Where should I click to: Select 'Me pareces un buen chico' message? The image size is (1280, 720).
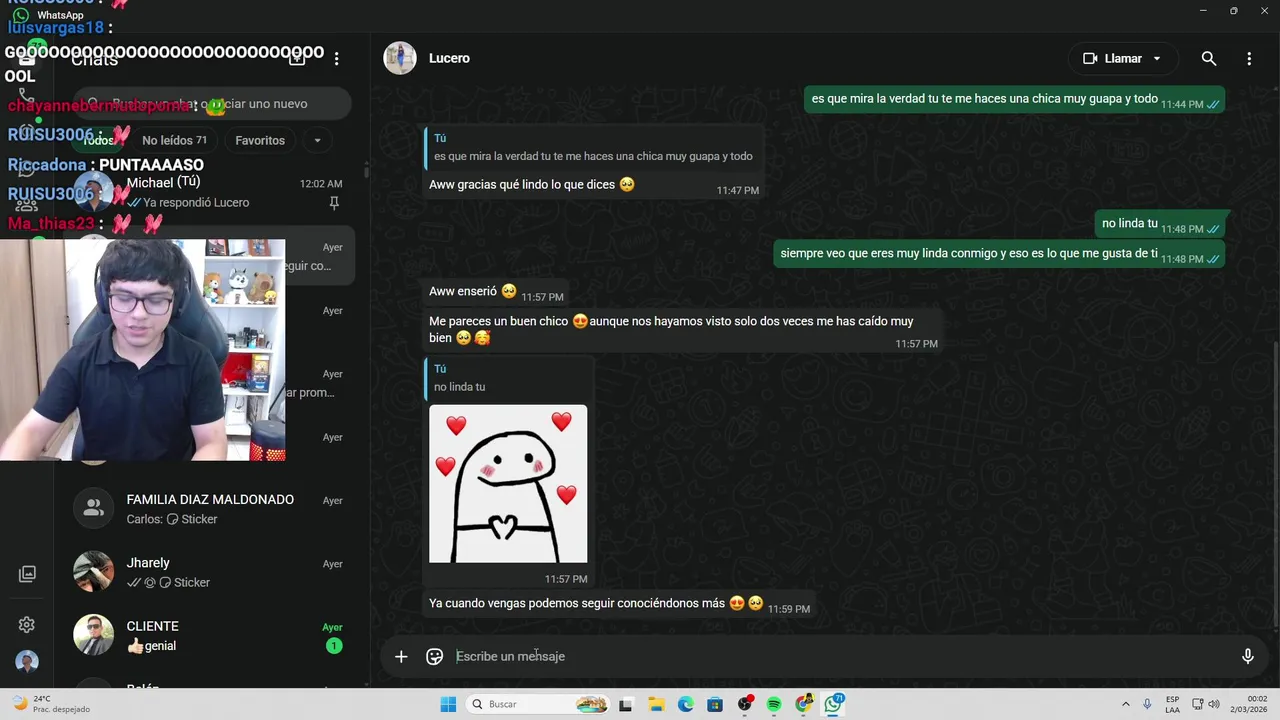click(671, 330)
